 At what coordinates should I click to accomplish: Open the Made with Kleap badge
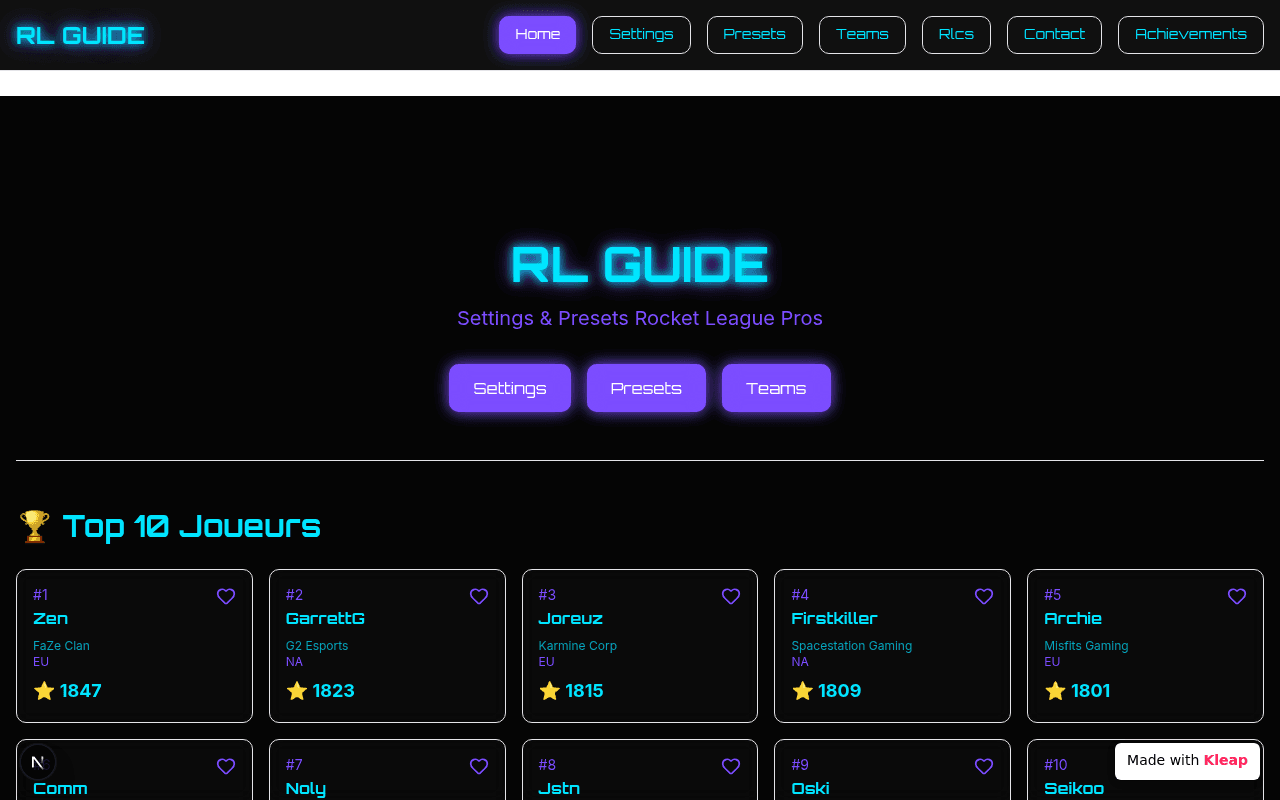click(x=1187, y=761)
